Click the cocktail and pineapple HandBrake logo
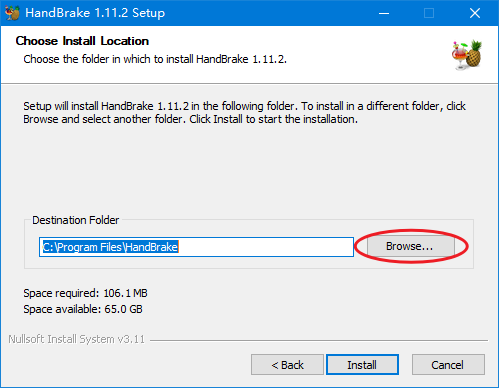The height and width of the screenshot is (388, 499). (x=467, y=55)
